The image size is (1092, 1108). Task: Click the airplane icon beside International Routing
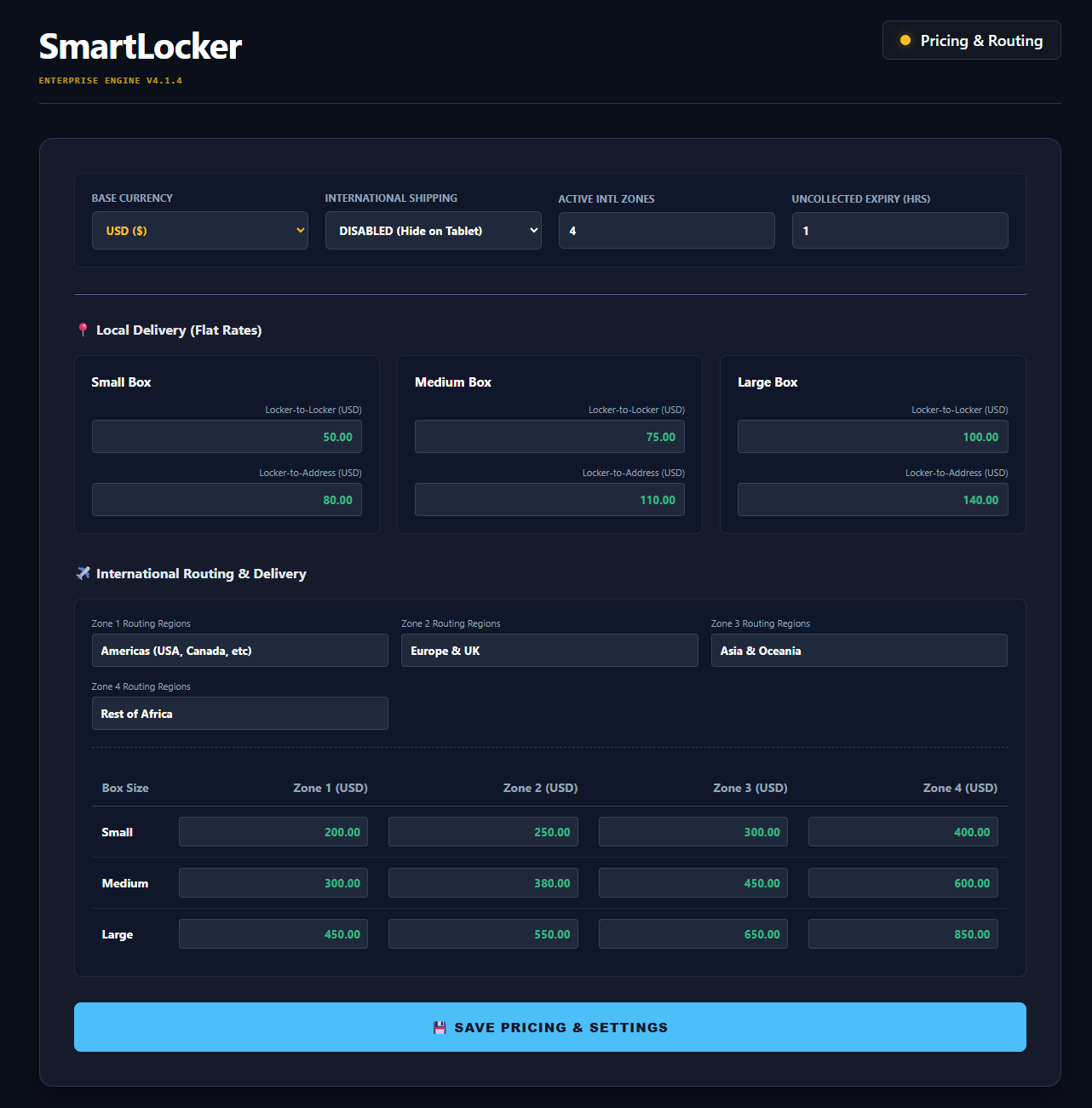click(83, 573)
